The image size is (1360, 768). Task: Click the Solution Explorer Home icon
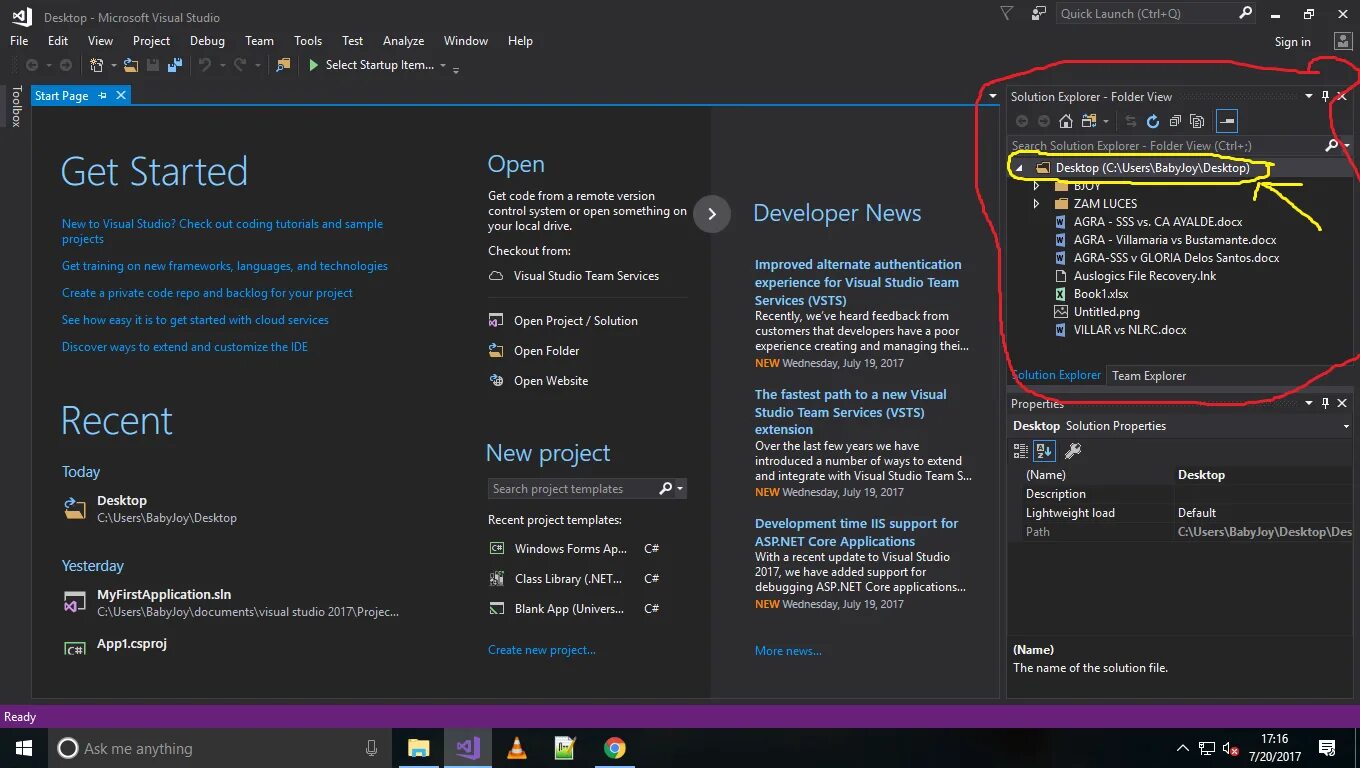coord(1066,121)
